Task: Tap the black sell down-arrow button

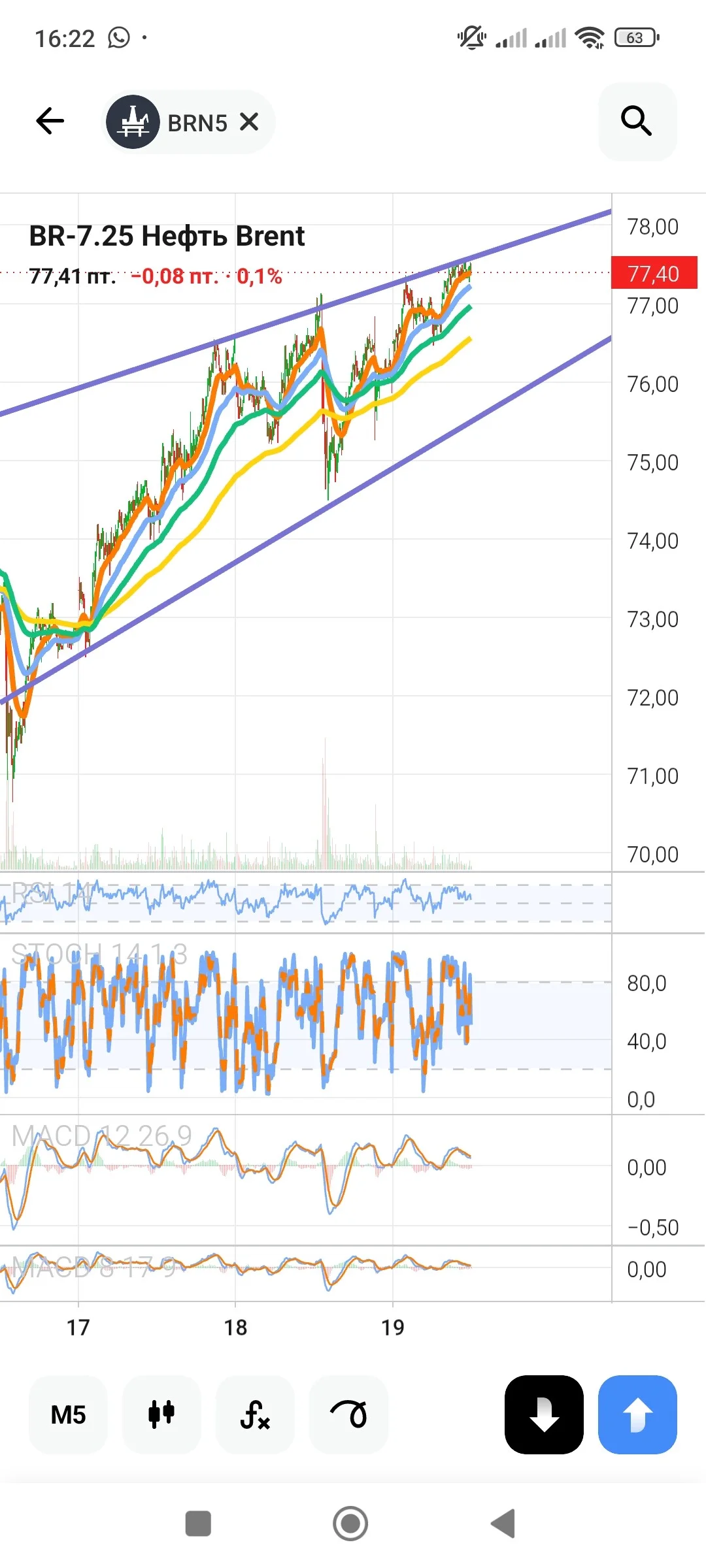Action: (x=544, y=1414)
